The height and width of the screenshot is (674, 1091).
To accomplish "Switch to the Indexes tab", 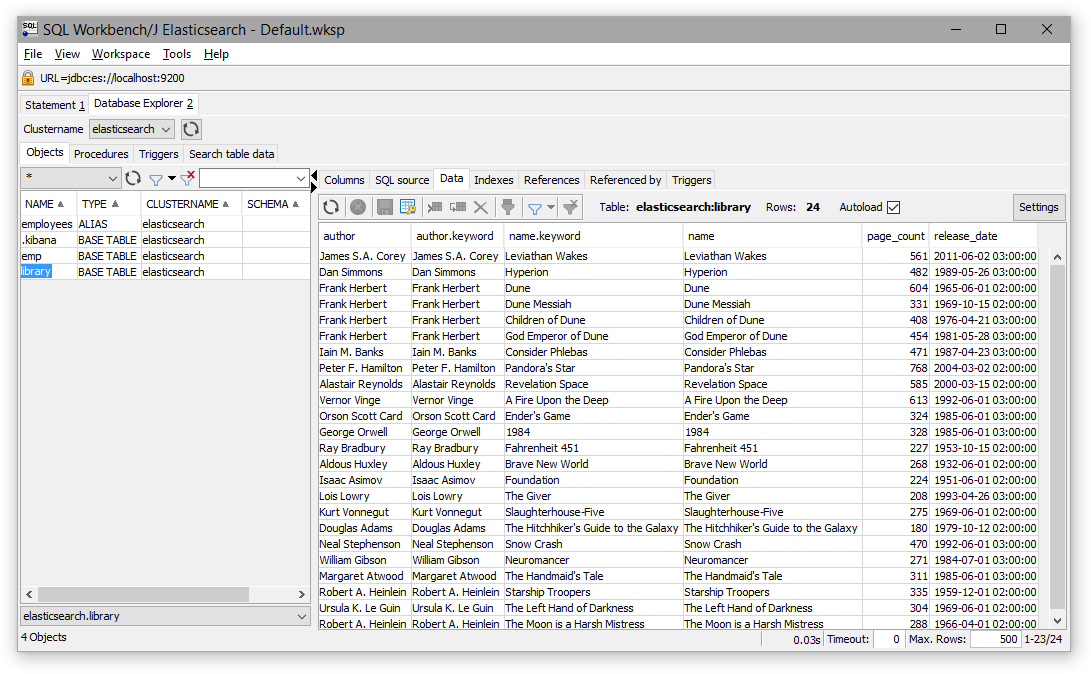I will point(493,180).
